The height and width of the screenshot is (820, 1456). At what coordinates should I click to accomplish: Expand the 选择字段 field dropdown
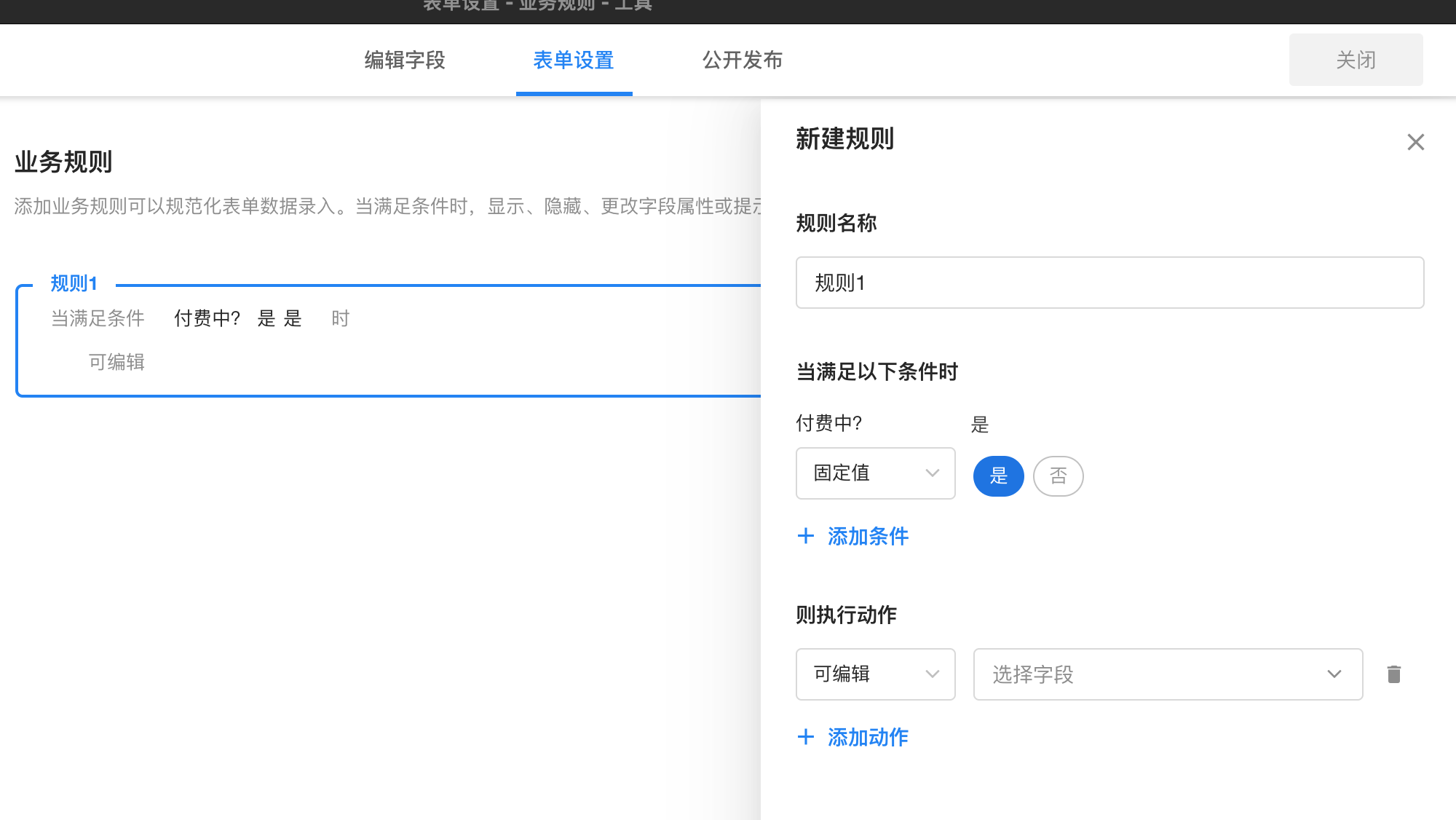[1167, 674]
